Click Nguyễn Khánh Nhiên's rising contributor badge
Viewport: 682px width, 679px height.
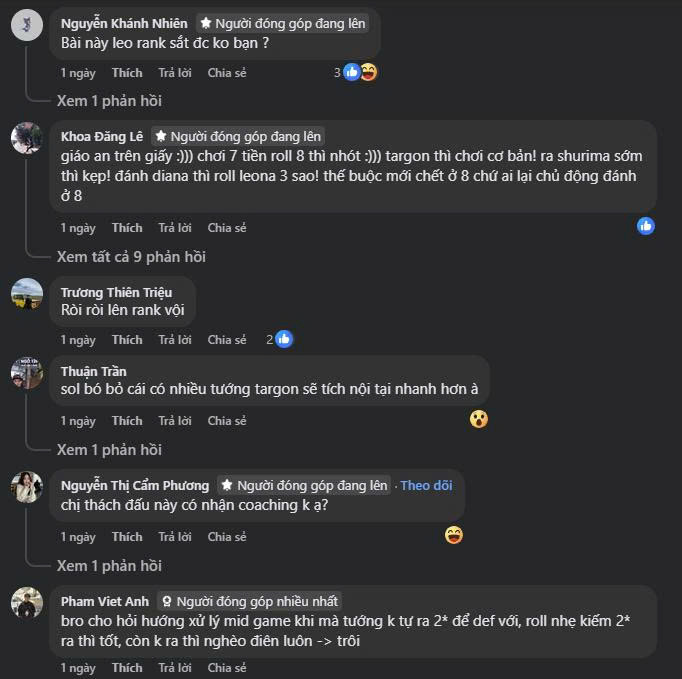(x=283, y=23)
